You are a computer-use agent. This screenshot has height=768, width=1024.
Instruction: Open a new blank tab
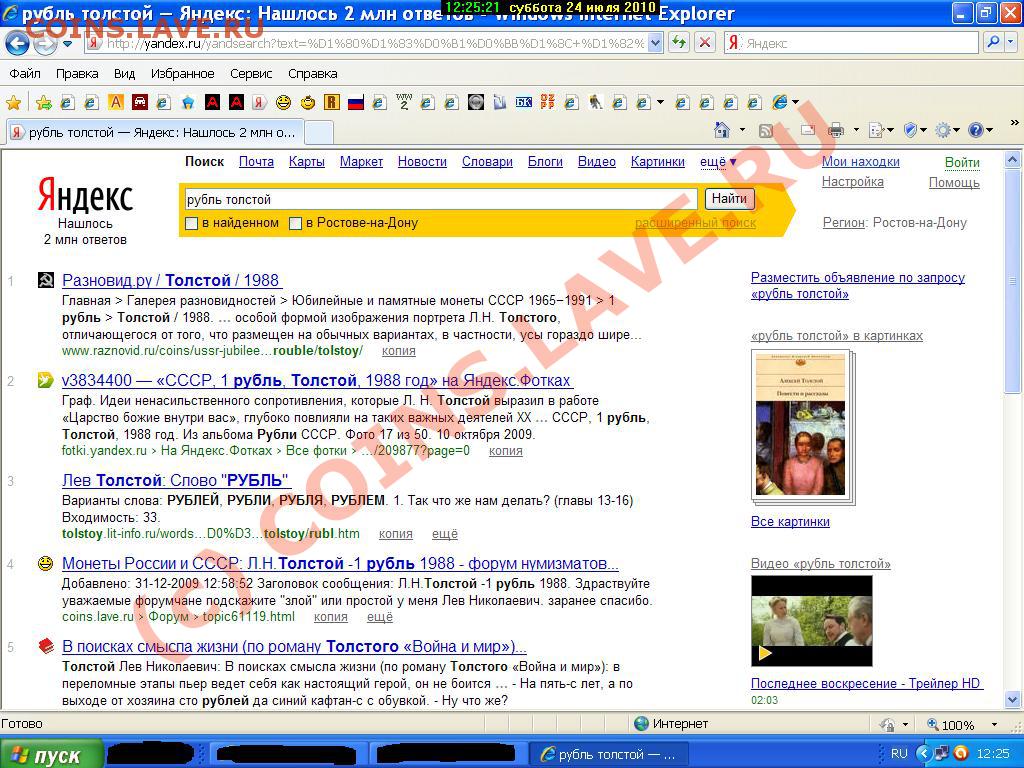click(319, 133)
